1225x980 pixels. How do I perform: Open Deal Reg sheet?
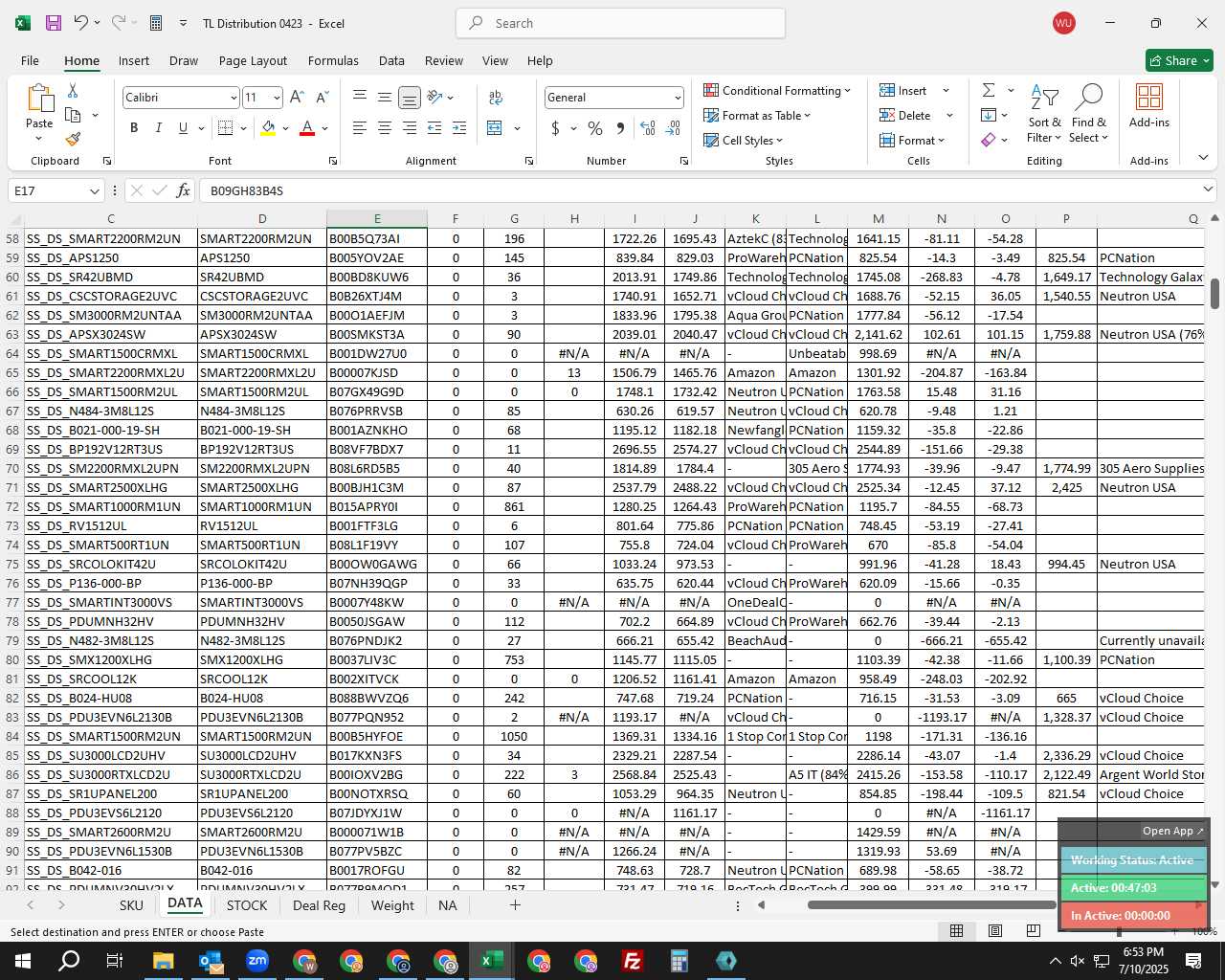point(319,905)
